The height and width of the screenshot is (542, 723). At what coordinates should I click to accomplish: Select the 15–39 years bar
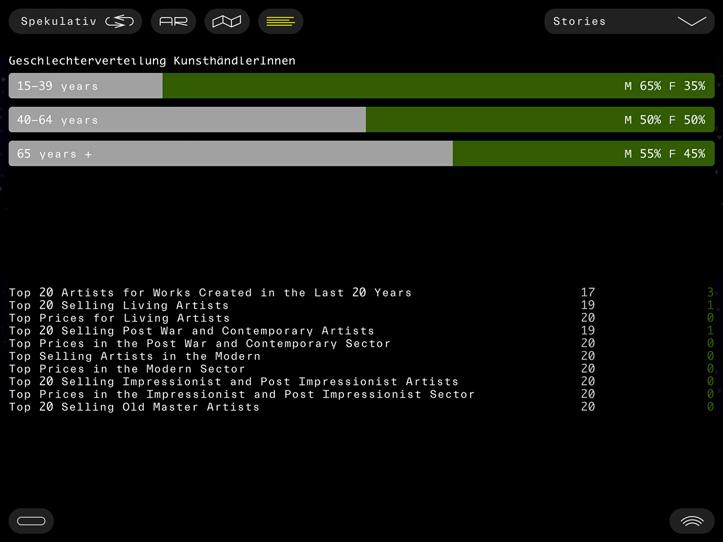click(x=362, y=86)
